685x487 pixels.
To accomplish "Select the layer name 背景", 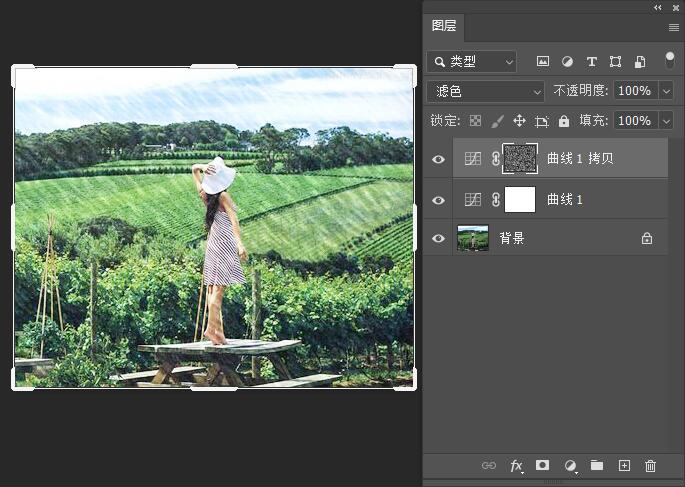I will click(x=512, y=238).
